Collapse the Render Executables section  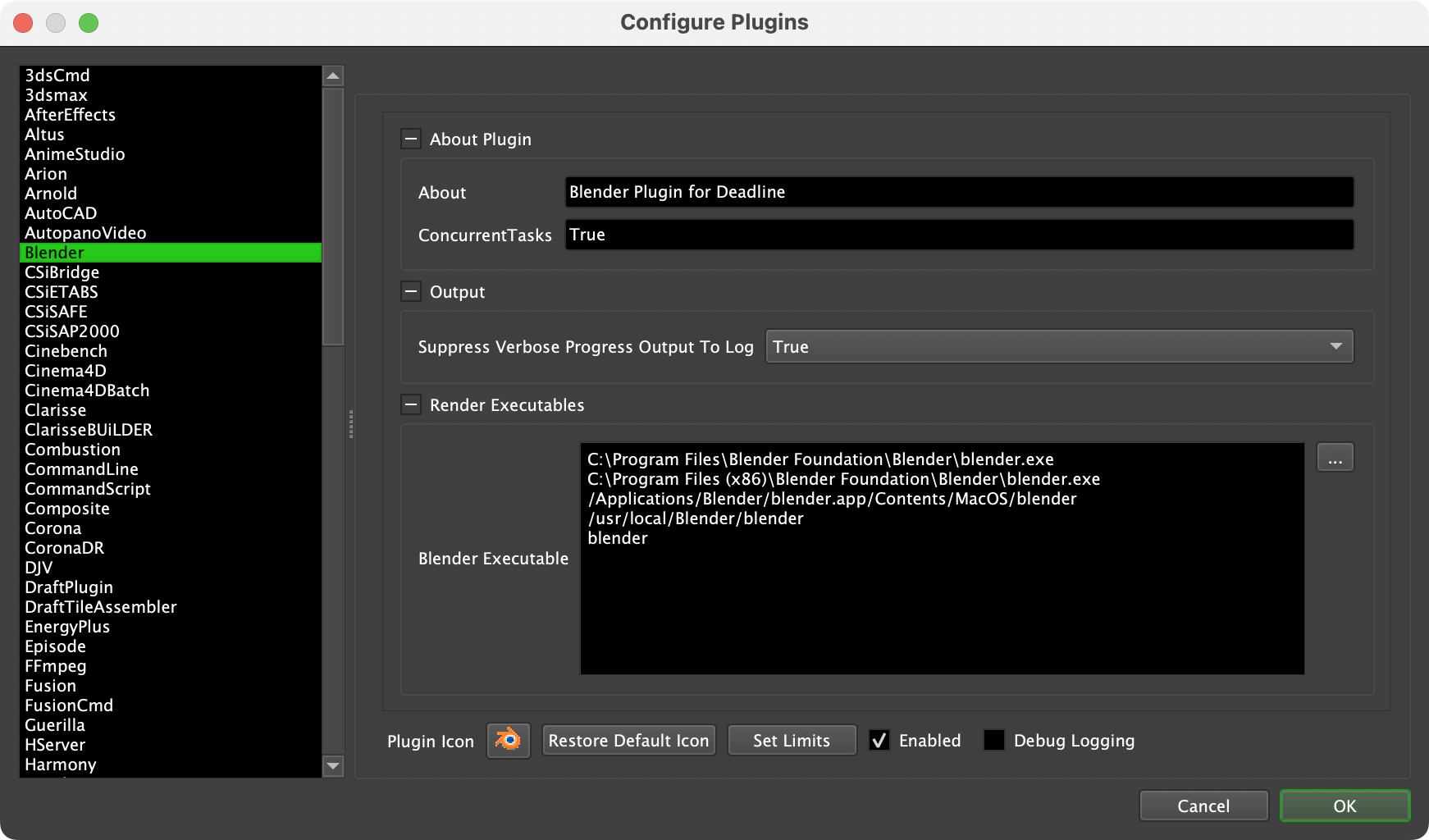point(410,404)
